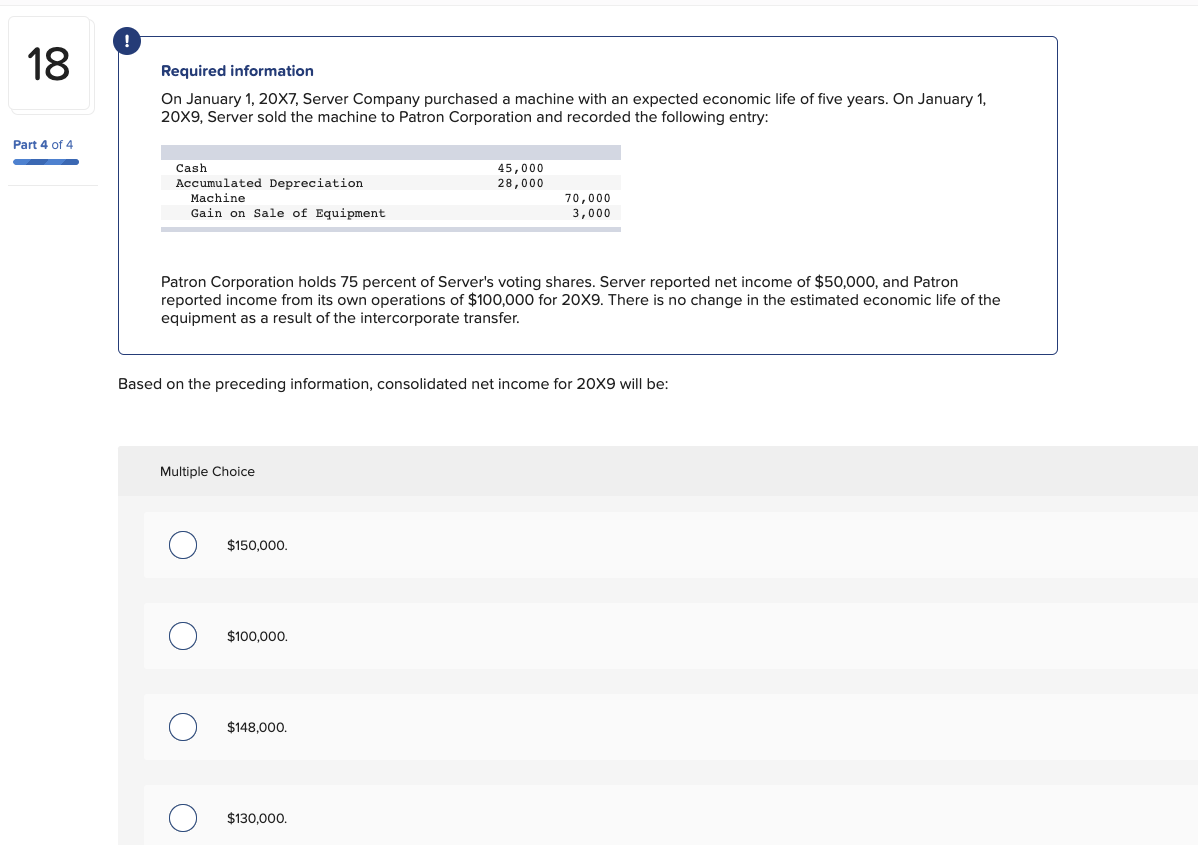The height and width of the screenshot is (864, 1198).
Task: Click the paragraph starting 'On January 1, 20X7'
Action: 573,108
